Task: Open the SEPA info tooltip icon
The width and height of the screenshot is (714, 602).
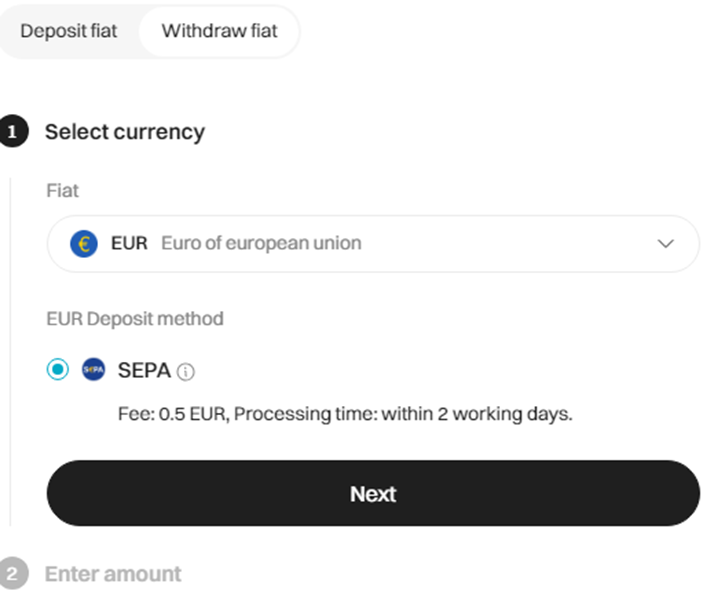Action: point(186,372)
